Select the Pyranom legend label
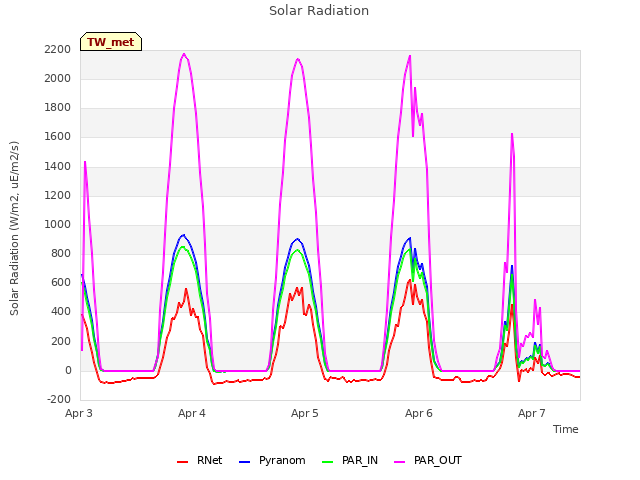 tap(282, 460)
